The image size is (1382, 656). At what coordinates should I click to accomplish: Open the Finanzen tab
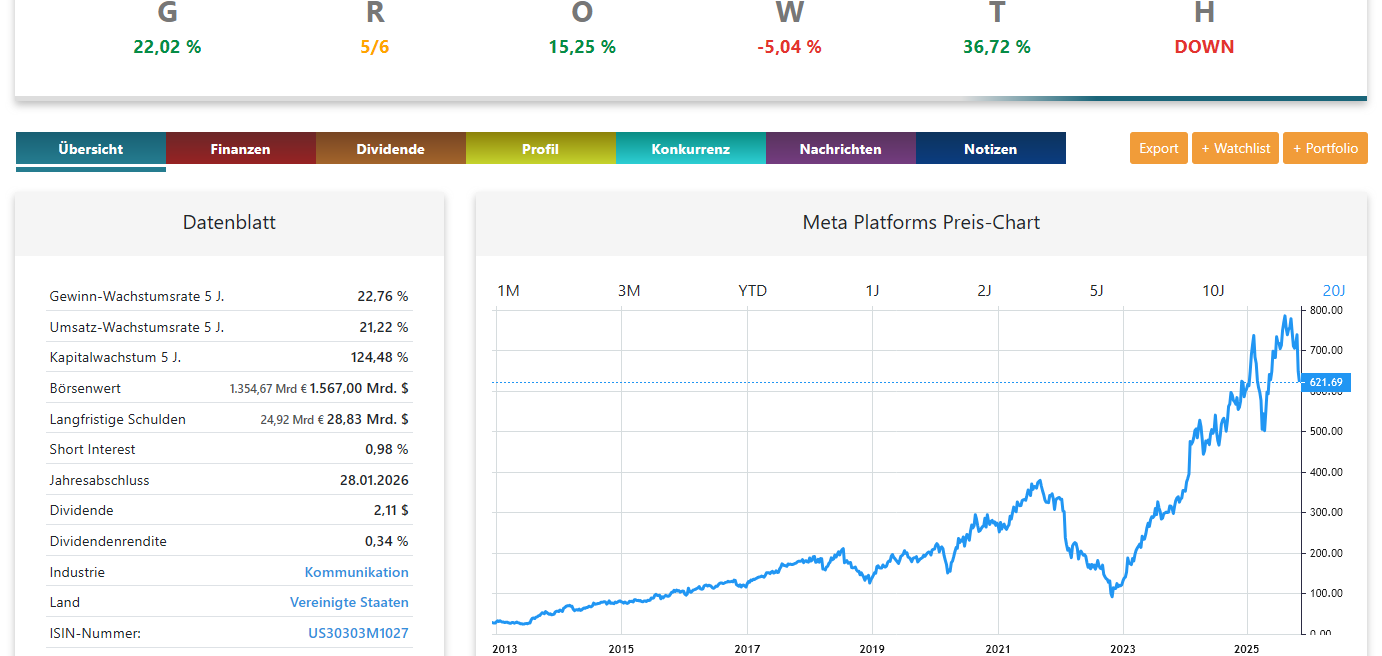coord(240,149)
